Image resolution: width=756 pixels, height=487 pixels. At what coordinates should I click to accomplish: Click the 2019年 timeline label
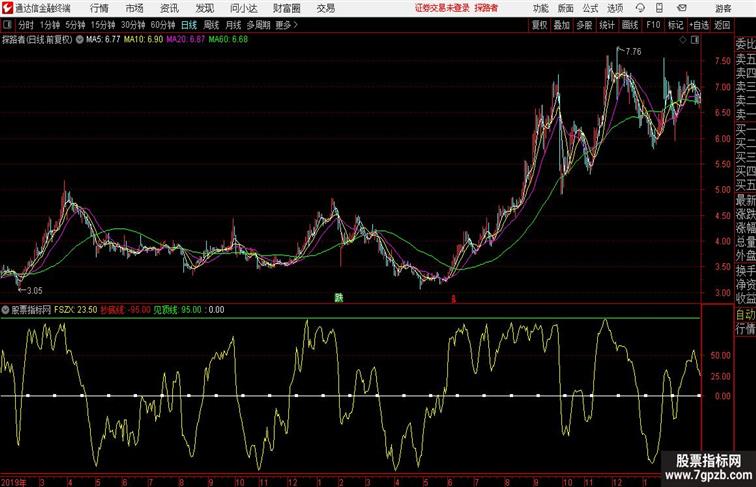tap(14, 482)
